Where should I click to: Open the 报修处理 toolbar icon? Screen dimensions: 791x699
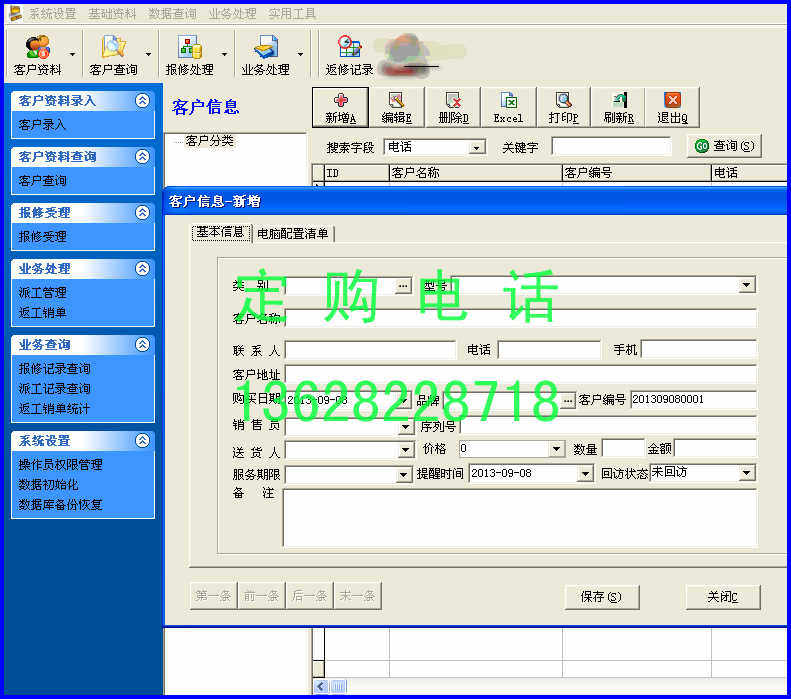pos(190,54)
